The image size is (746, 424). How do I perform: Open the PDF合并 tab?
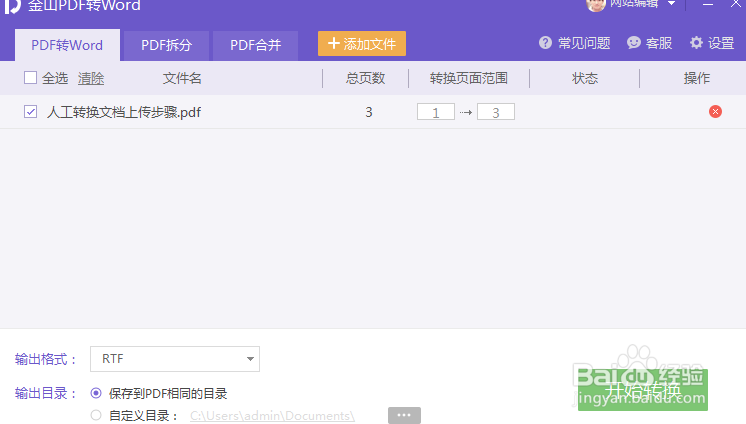pos(255,46)
